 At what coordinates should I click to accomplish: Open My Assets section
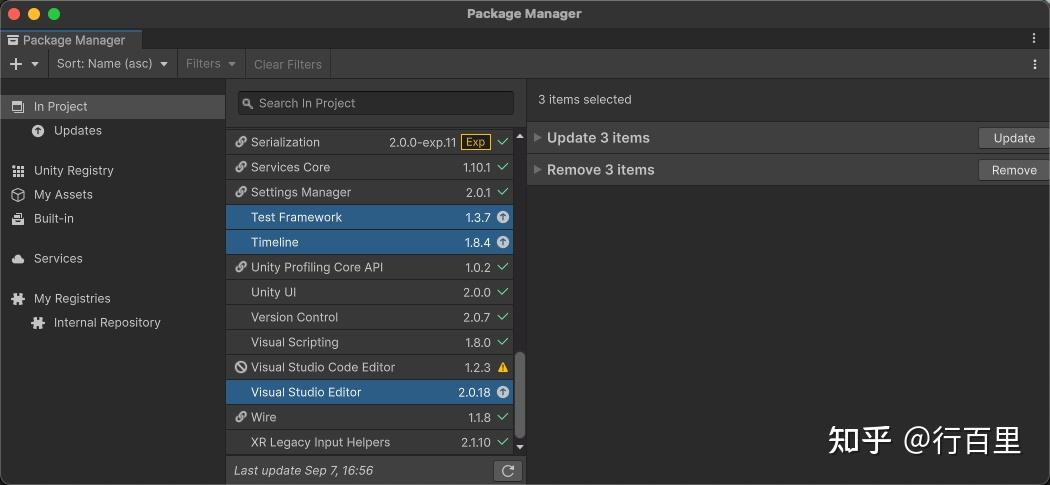click(63, 195)
